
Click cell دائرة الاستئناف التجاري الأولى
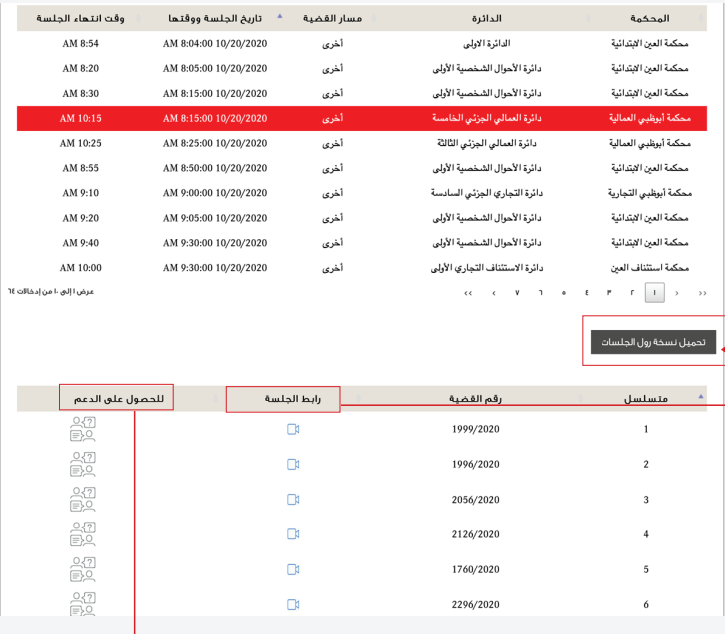pyautogui.click(x=487, y=268)
